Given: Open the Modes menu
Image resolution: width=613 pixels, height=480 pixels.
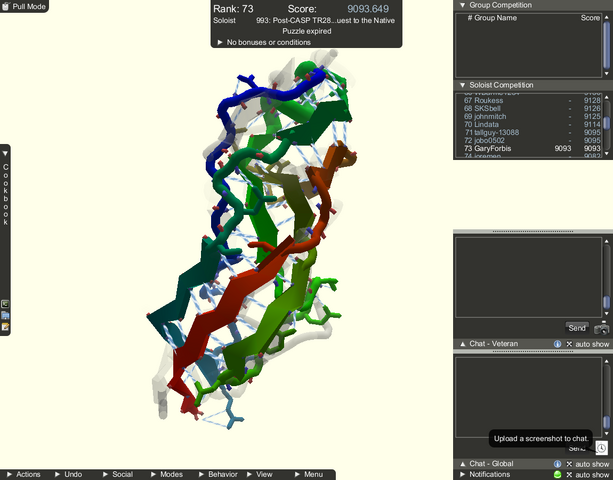Looking at the screenshot, I should click(x=167, y=474).
